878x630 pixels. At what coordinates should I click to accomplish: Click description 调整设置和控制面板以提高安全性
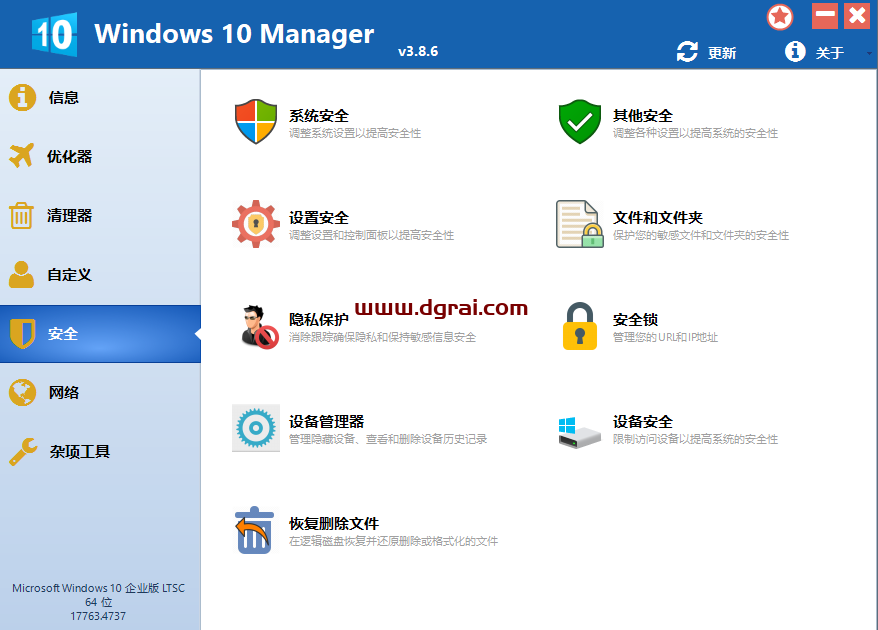371,235
